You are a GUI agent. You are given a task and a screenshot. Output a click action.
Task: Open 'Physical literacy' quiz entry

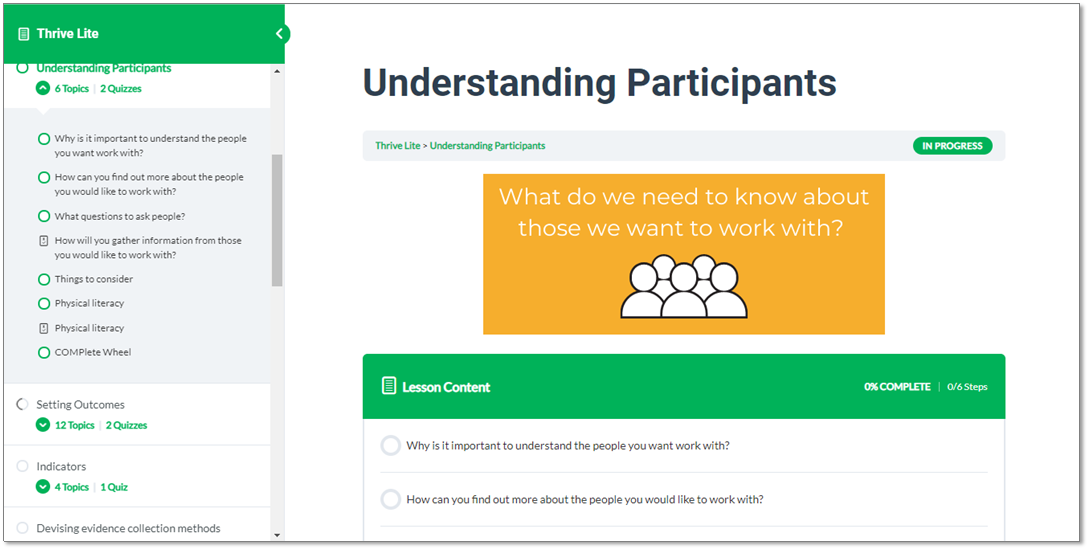pos(90,328)
